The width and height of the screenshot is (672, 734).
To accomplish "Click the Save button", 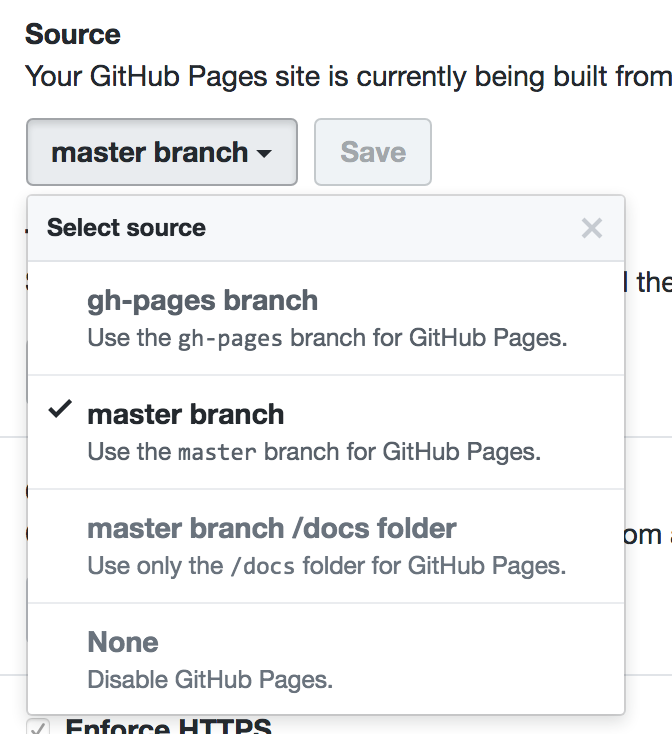I will (373, 152).
